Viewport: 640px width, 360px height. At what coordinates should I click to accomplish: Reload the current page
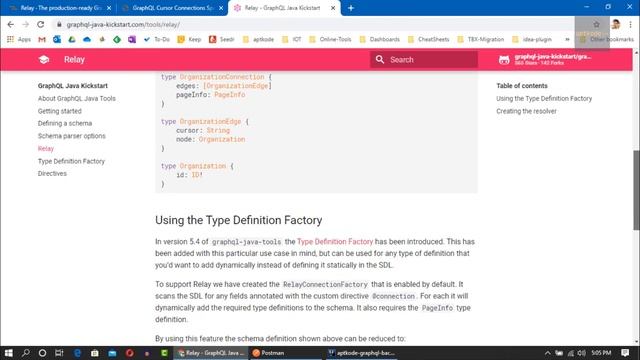coord(40,24)
